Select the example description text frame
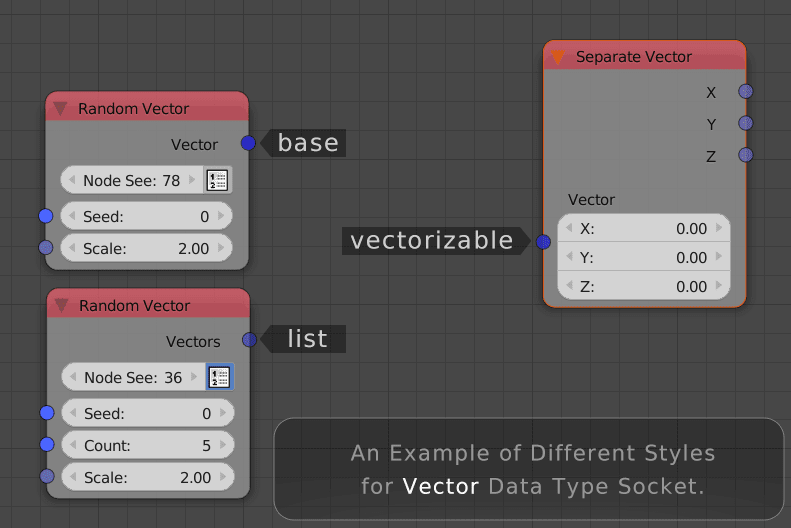The width and height of the screenshot is (791, 528). click(x=528, y=469)
